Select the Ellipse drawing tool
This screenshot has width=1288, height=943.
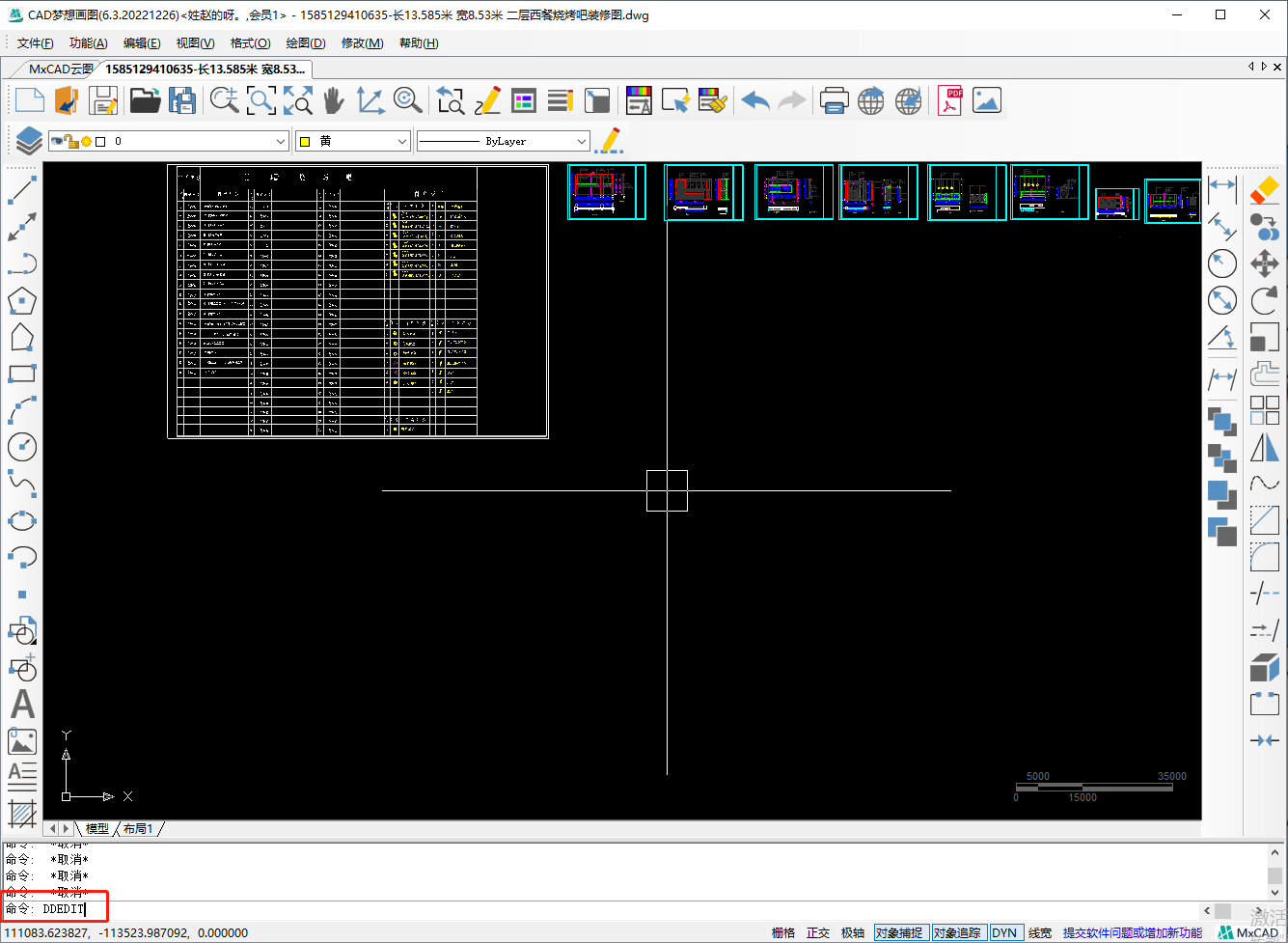(x=22, y=520)
